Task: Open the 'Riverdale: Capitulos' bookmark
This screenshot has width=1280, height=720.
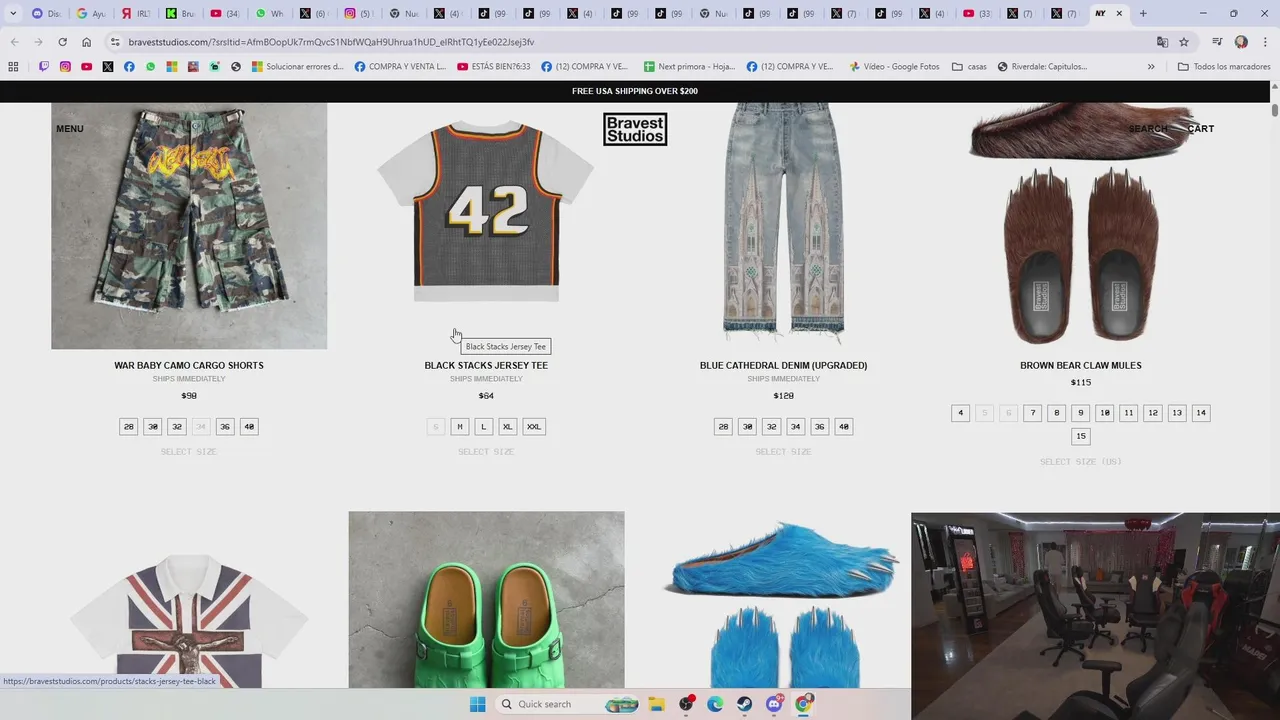Action: click(1042, 67)
